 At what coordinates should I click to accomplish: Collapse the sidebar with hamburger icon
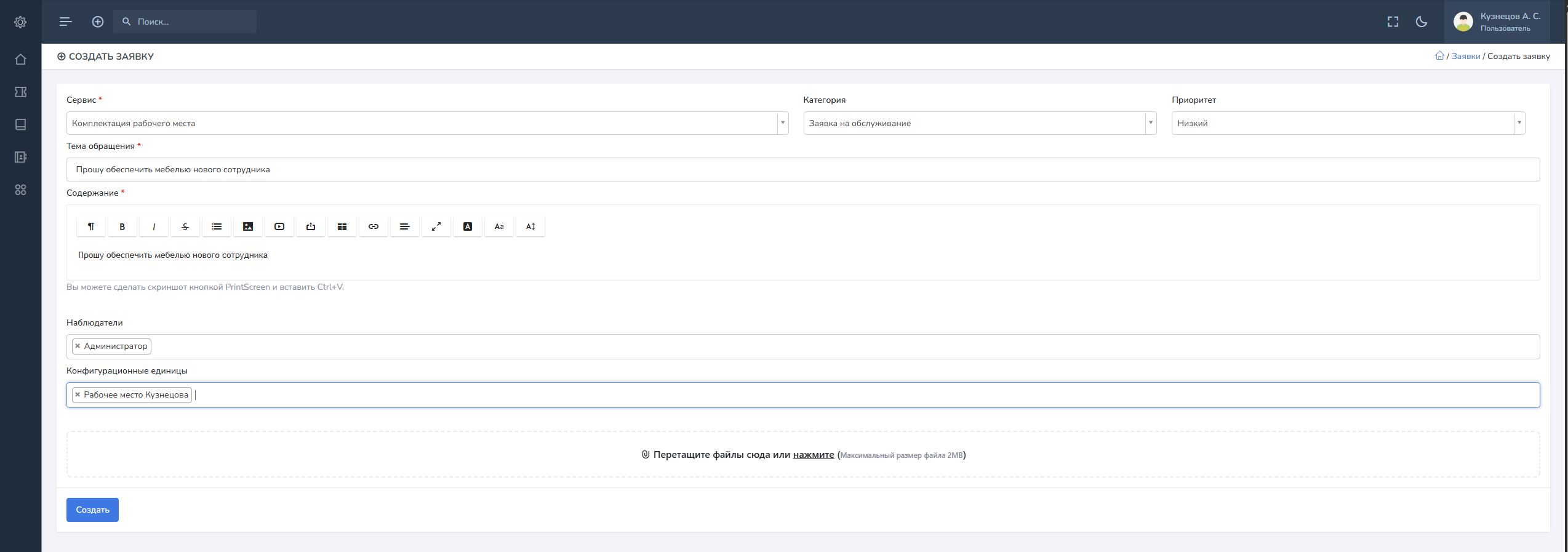pos(66,22)
